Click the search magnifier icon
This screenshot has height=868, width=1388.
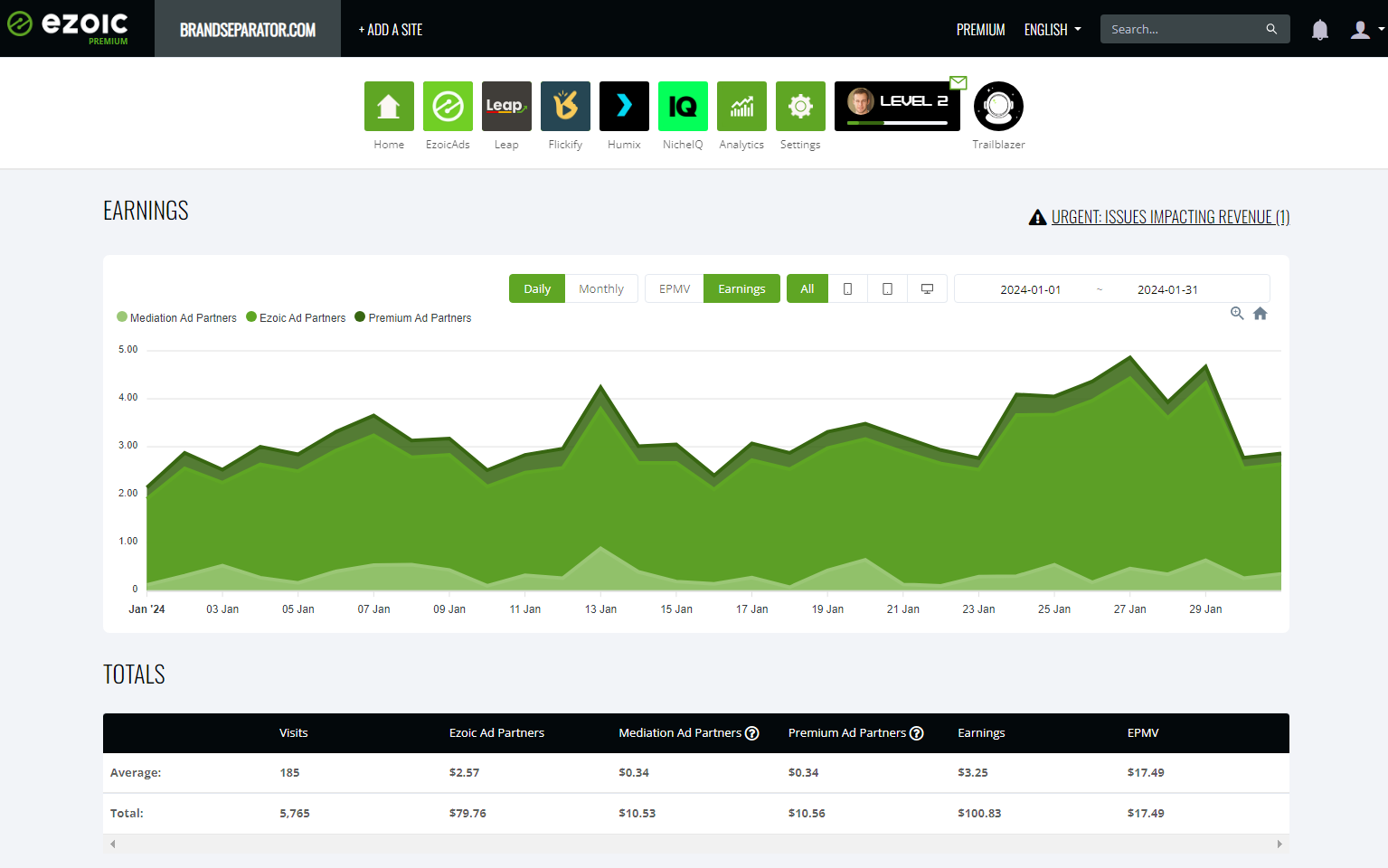pos(1271,29)
